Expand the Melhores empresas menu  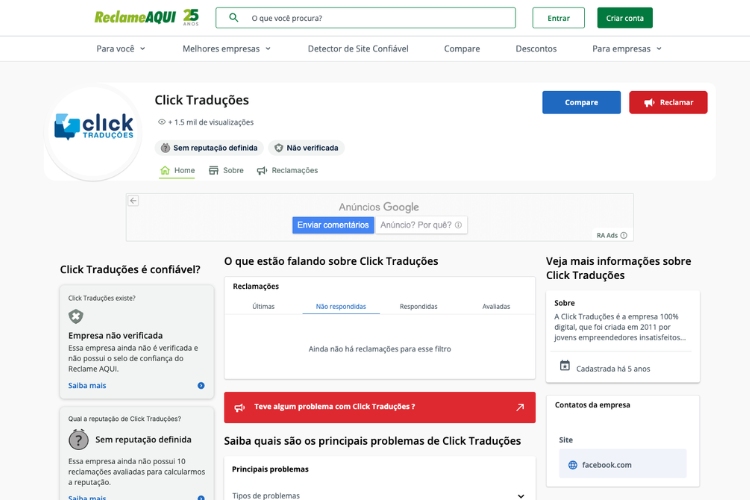pyautogui.click(x=226, y=49)
